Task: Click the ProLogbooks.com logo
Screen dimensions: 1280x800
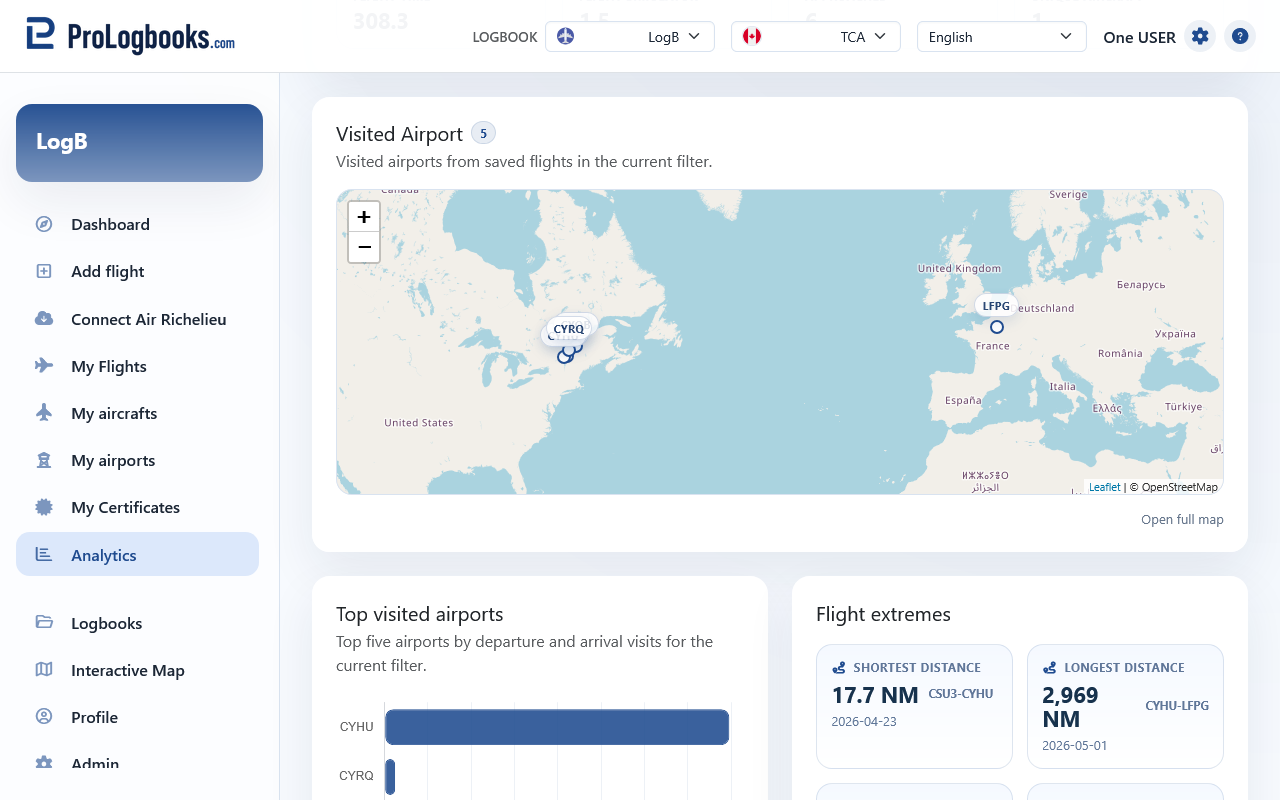Action: click(130, 36)
